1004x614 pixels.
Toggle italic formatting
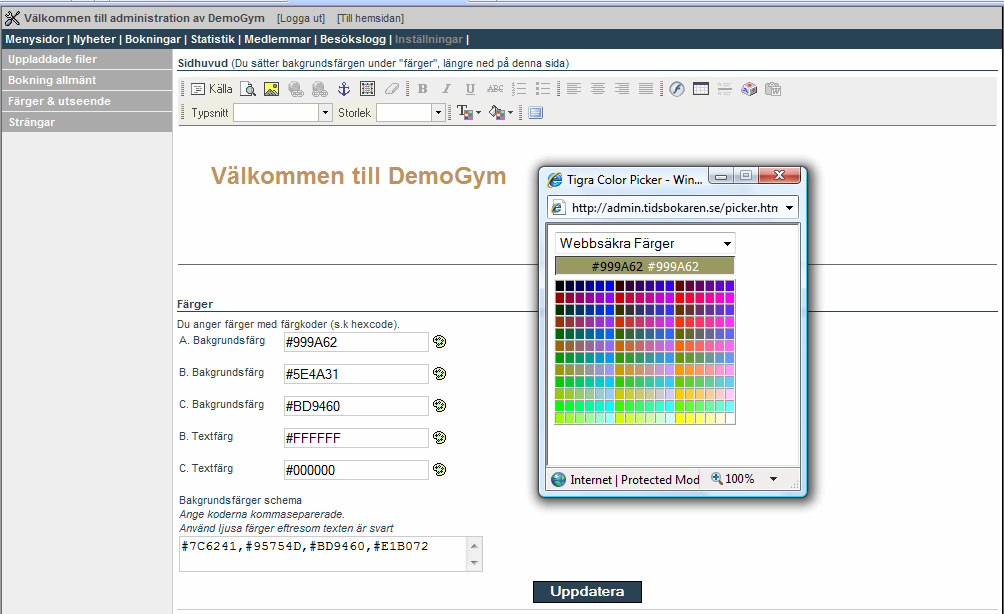(446, 89)
